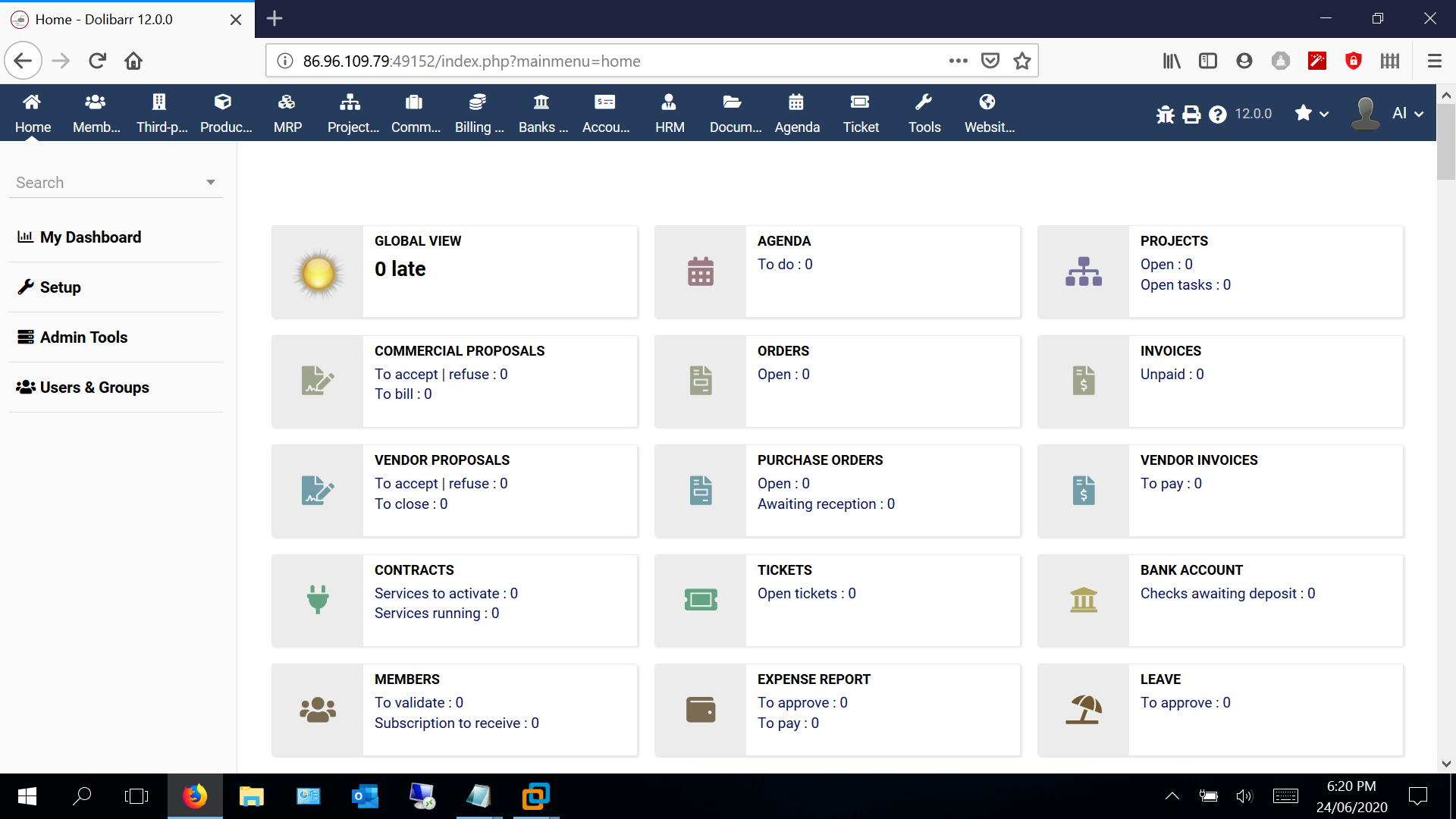Show hidden system tray icons
Viewport: 1456px width, 819px height.
(x=1172, y=795)
